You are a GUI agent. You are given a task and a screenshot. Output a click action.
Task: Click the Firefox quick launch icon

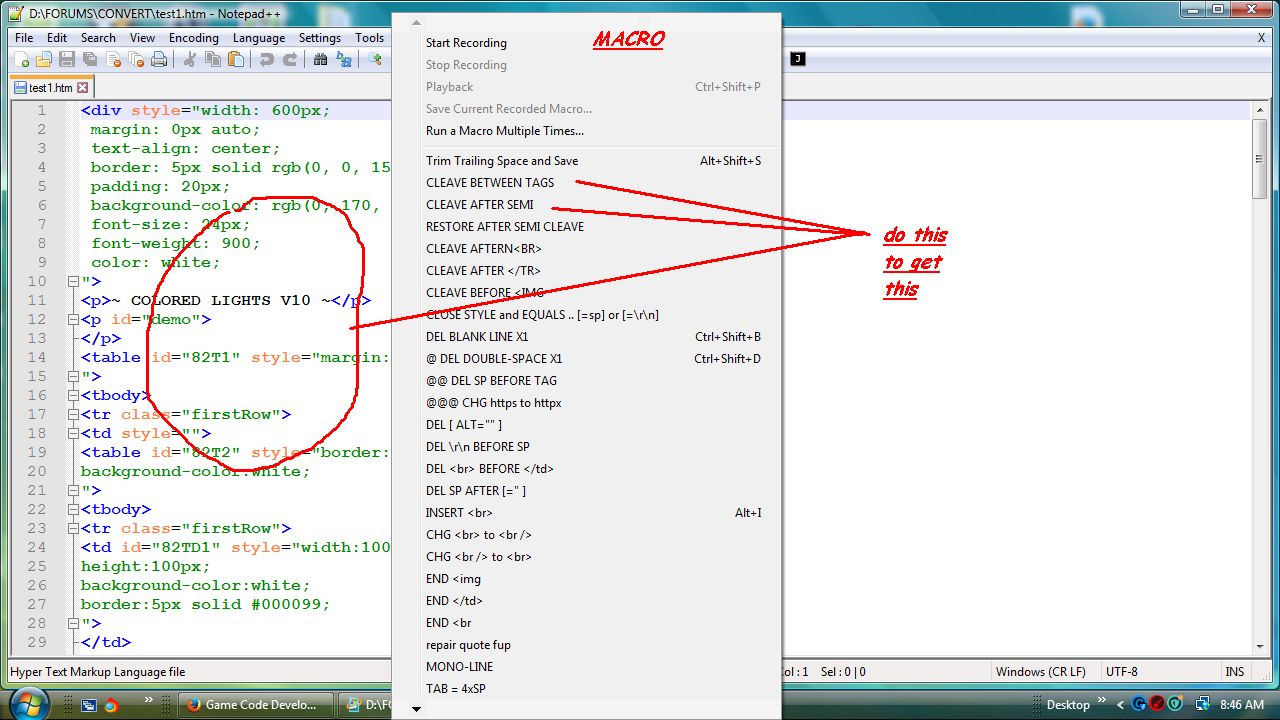111,705
